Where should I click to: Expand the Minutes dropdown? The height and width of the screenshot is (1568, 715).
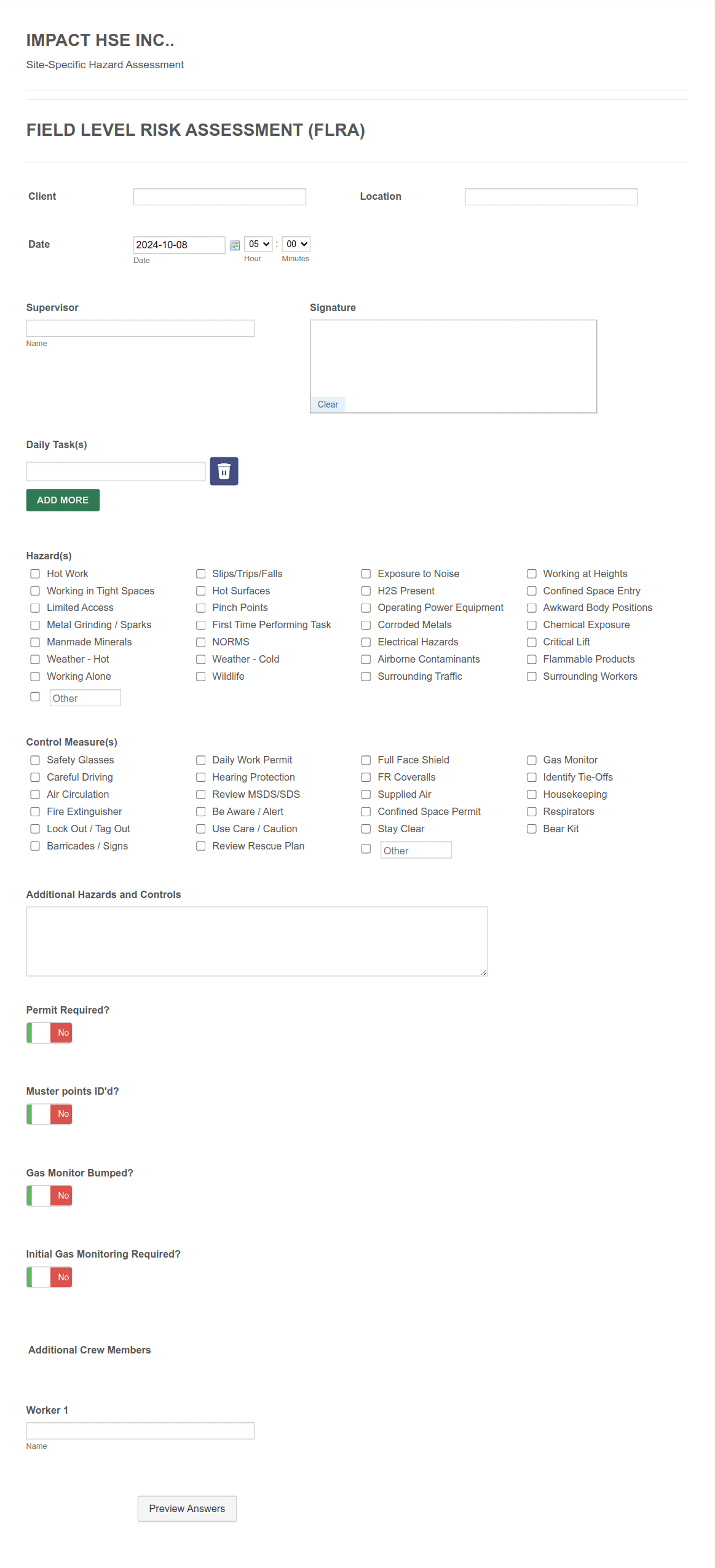pos(296,244)
